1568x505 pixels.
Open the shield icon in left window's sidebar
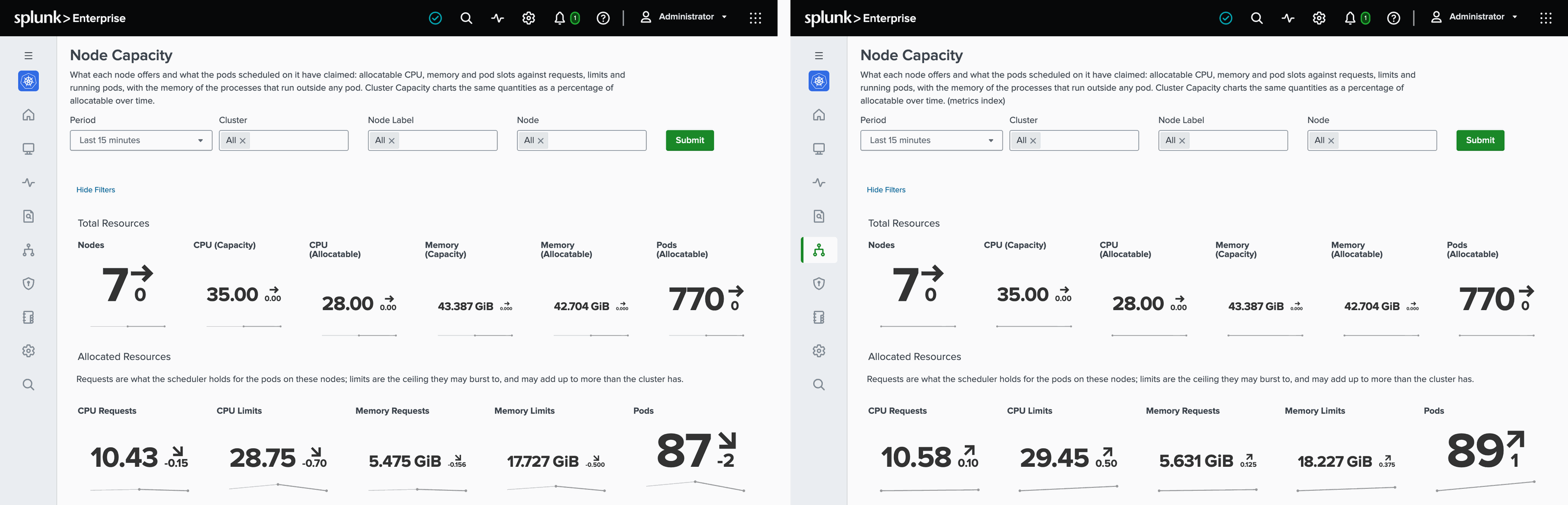point(28,284)
